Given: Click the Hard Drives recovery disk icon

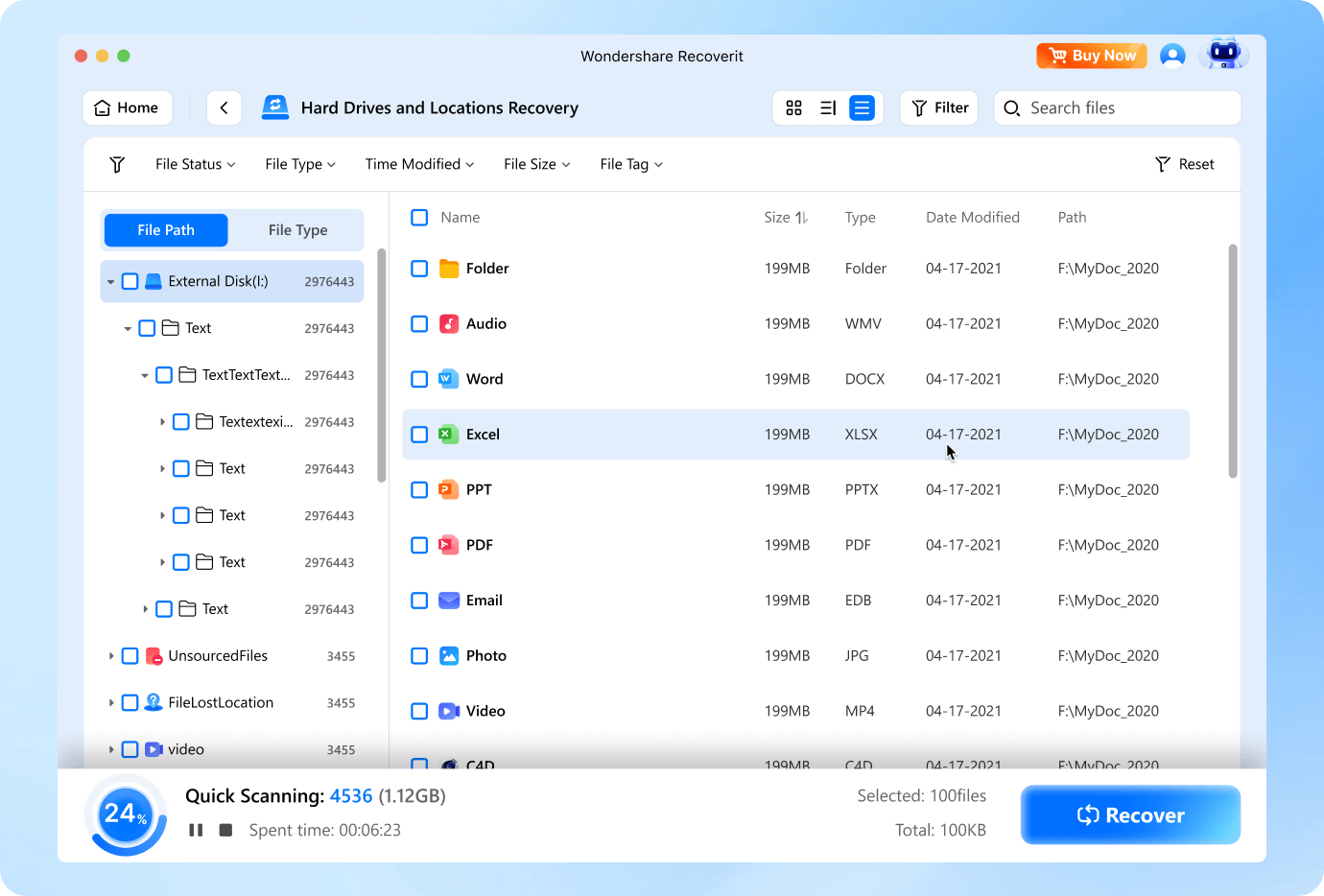Looking at the screenshot, I should tap(275, 107).
